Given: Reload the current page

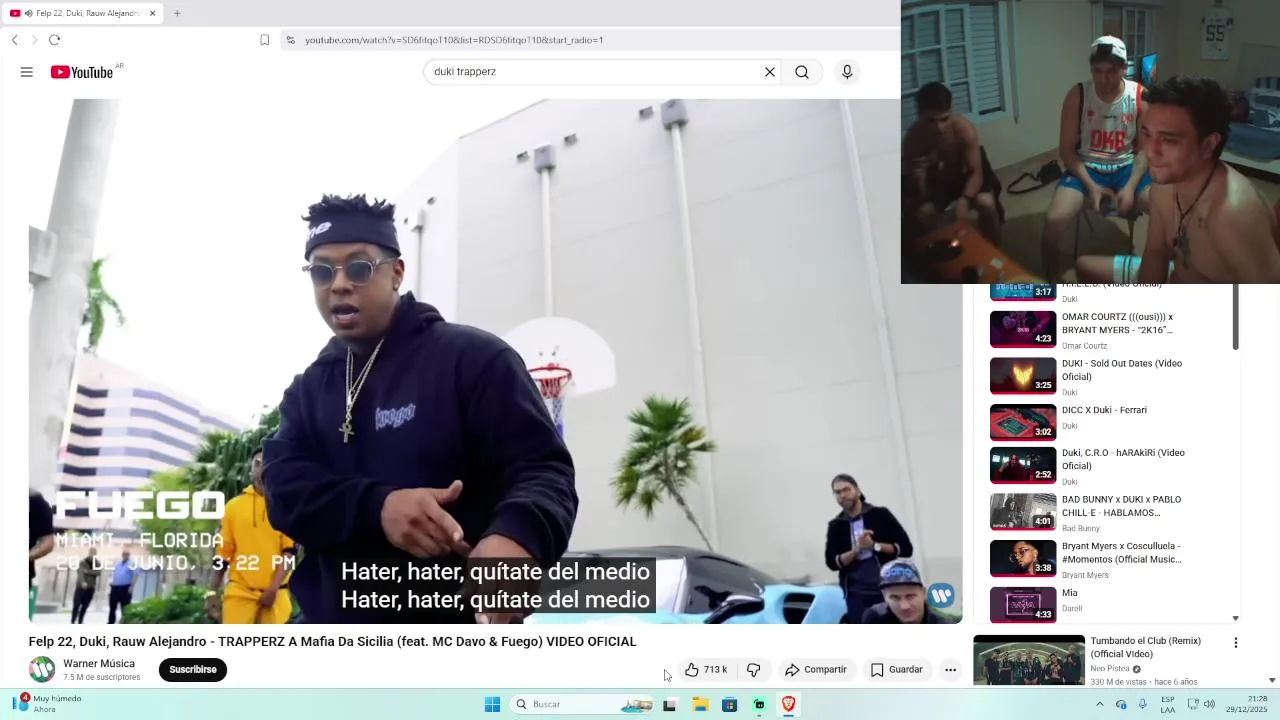Looking at the screenshot, I should pyautogui.click(x=55, y=40).
